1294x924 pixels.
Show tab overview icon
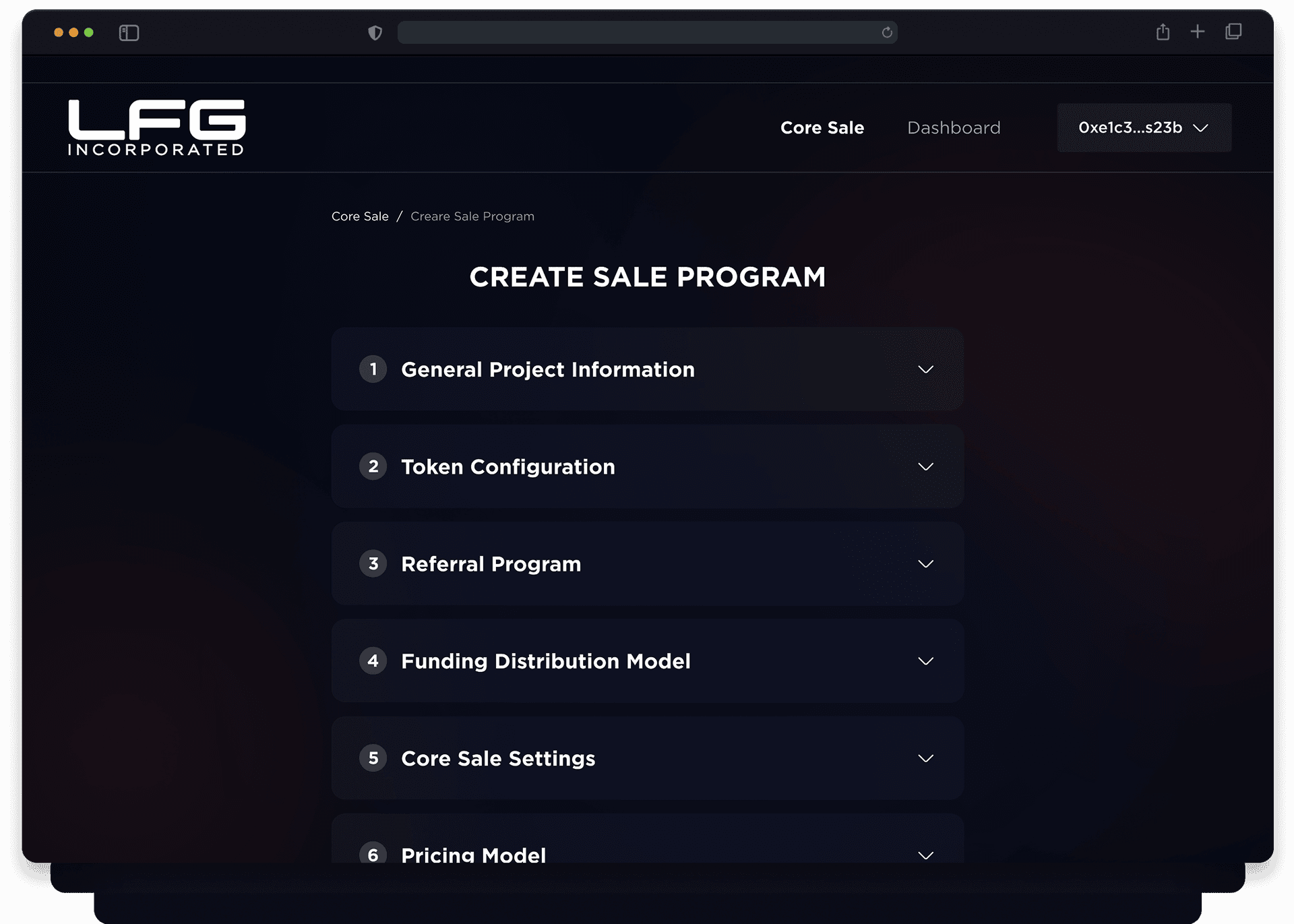(x=1233, y=32)
